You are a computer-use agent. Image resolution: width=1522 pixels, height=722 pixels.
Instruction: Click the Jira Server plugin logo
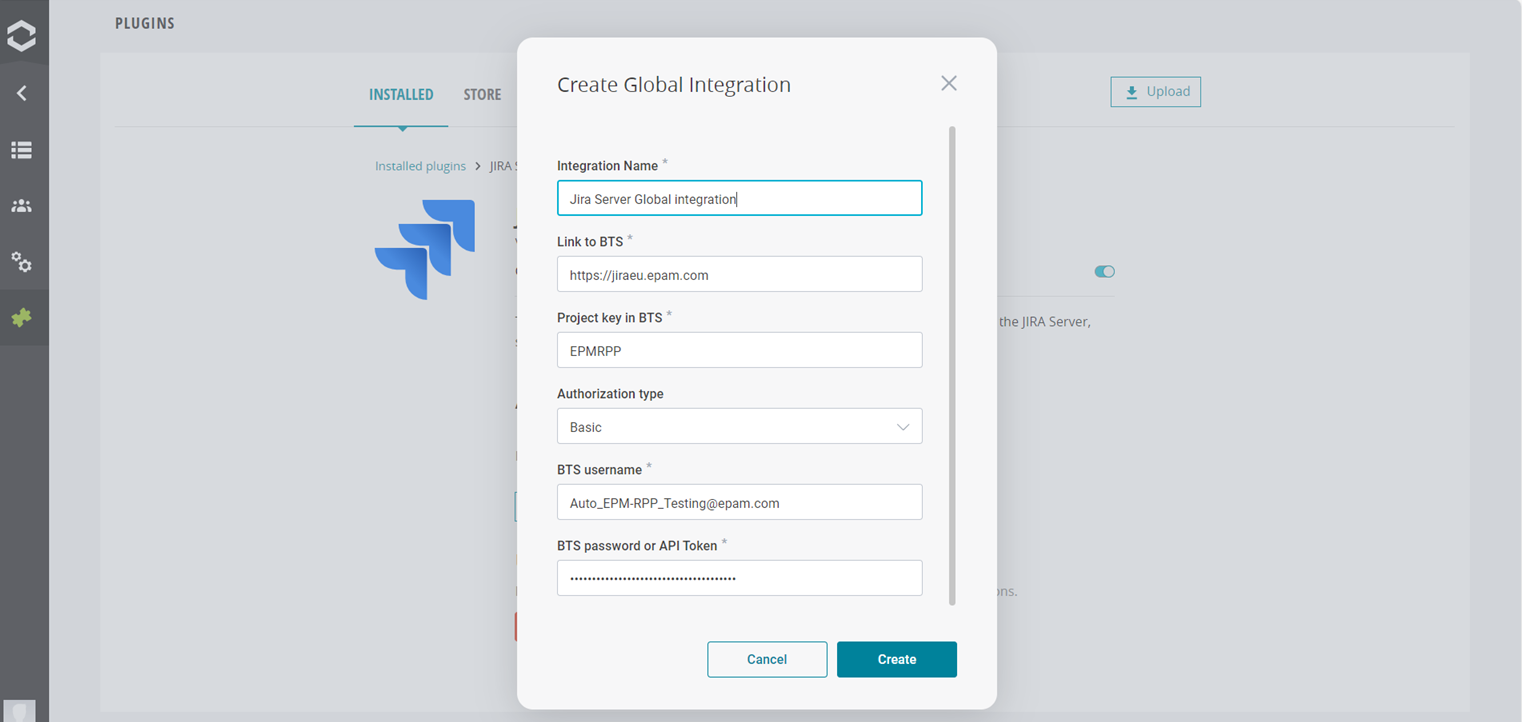pos(424,249)
